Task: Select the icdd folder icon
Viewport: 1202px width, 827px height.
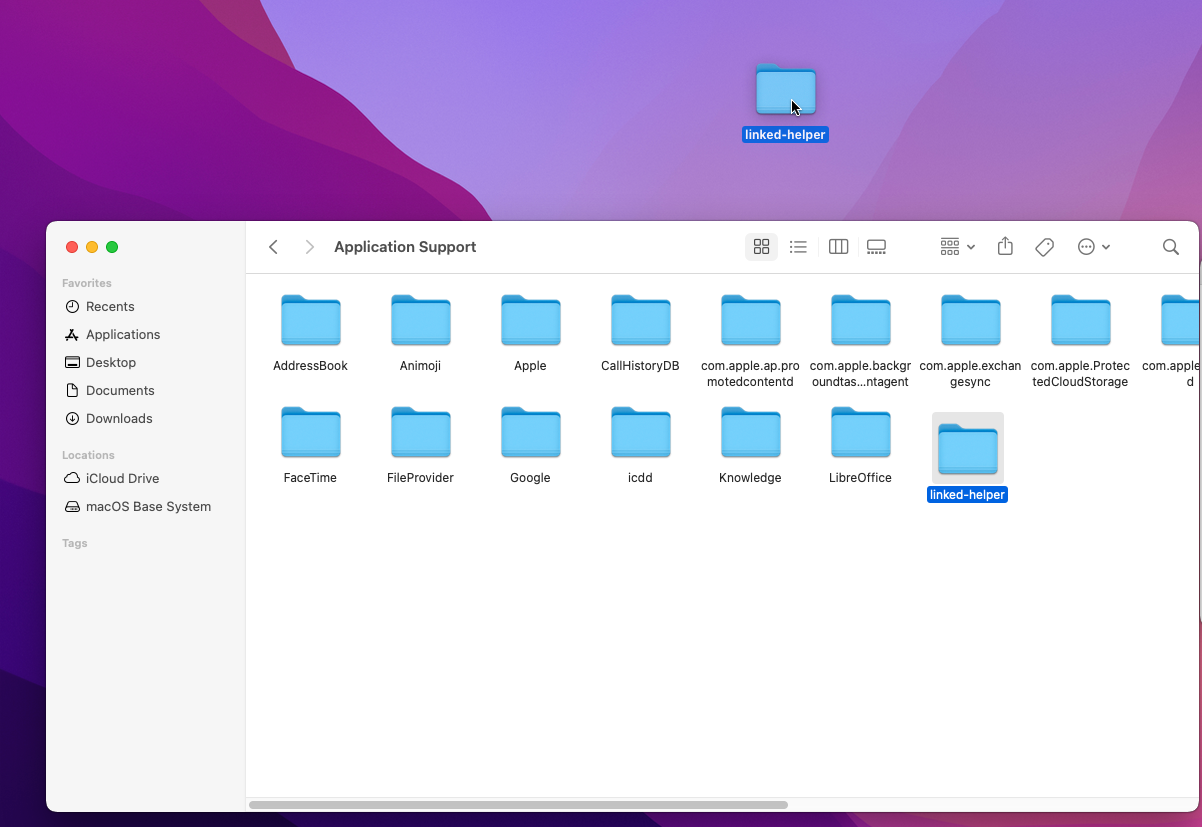Action: click(x=641, y=432)
